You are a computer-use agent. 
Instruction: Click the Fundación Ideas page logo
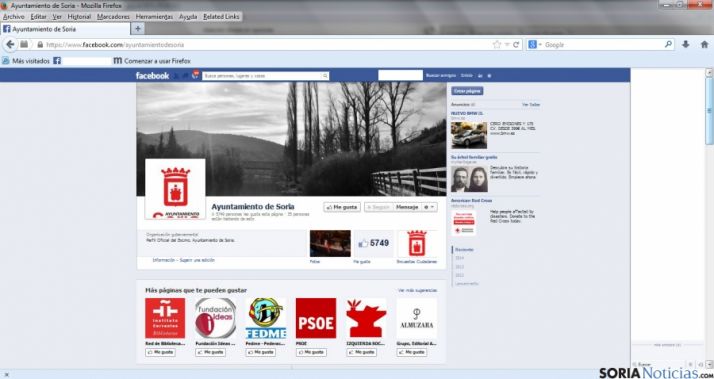point(215,318)
